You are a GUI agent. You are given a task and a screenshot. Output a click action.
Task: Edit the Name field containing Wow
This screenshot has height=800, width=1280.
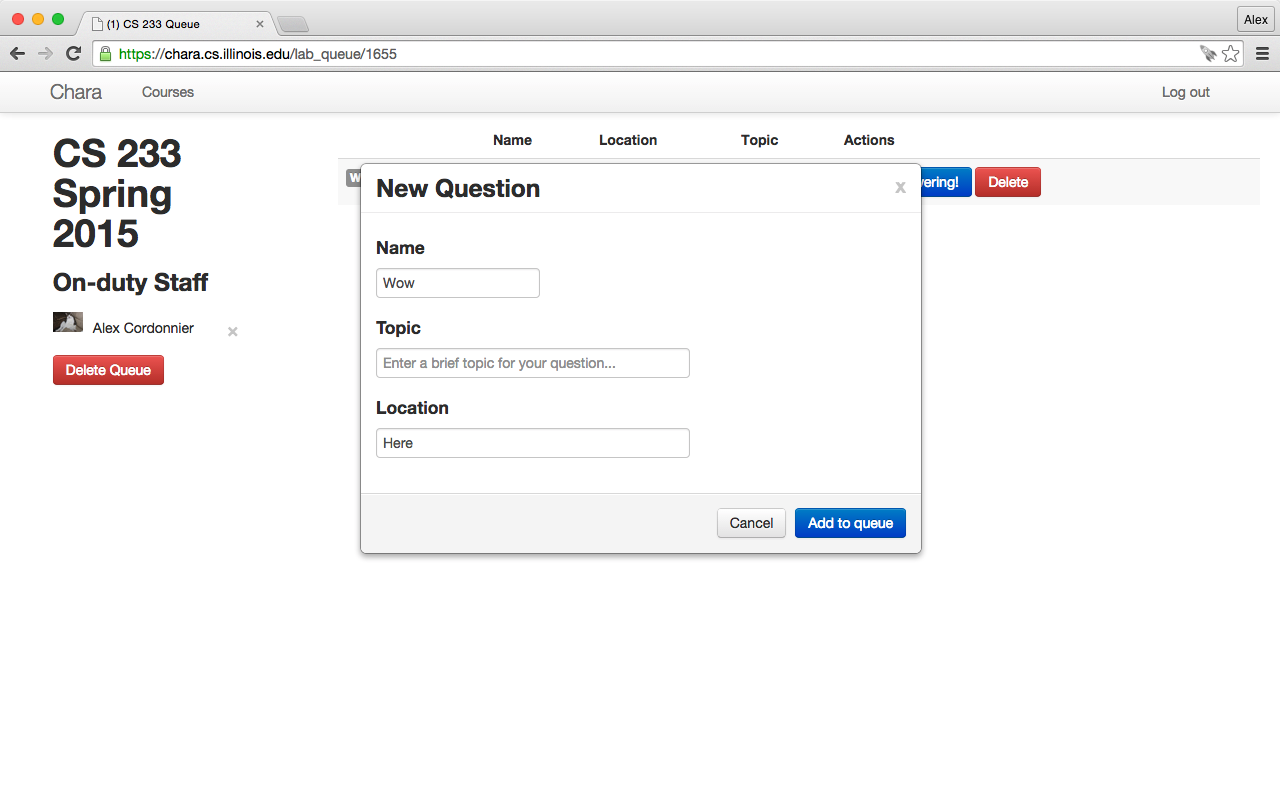coord(458,283)
